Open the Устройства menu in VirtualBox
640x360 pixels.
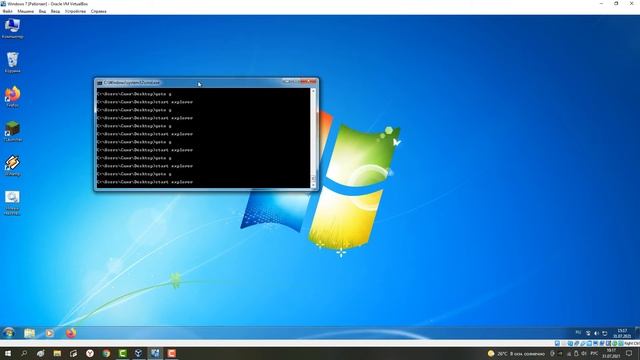(76, 11)
